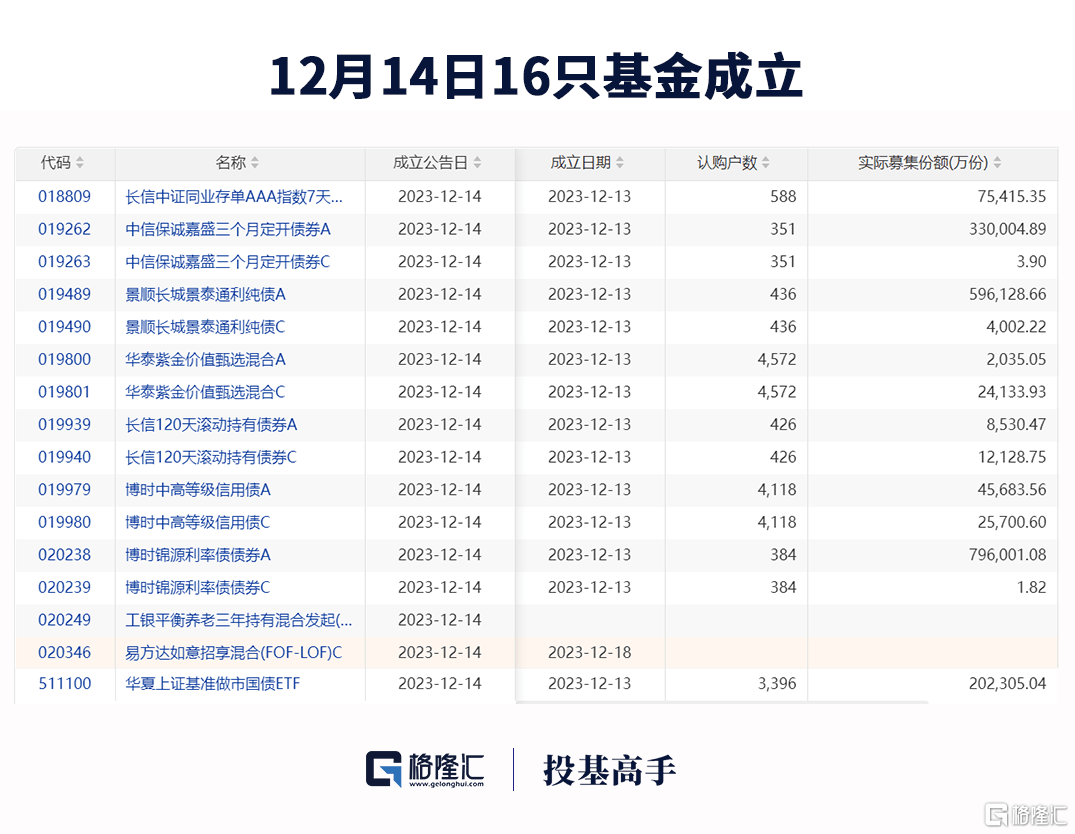This screenshot has width=1075, height=834.
Task: Select the 投基高手 footer text
Action: [x=609, y=770]
